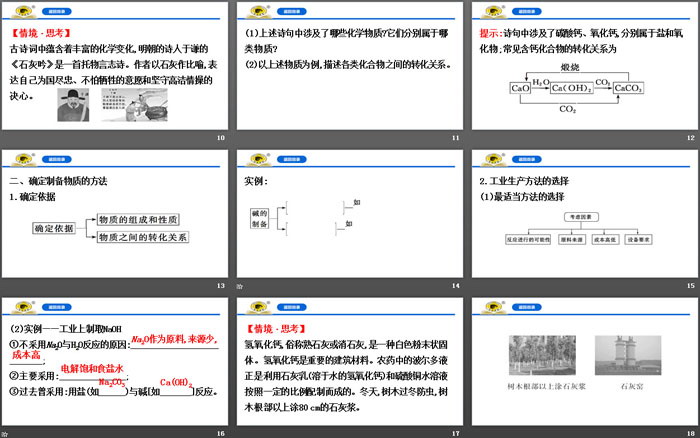The width and height of the screenshot is (700, 438).
Task: Click the logo icon on slide 13
Action: click(x=19, y=158)
